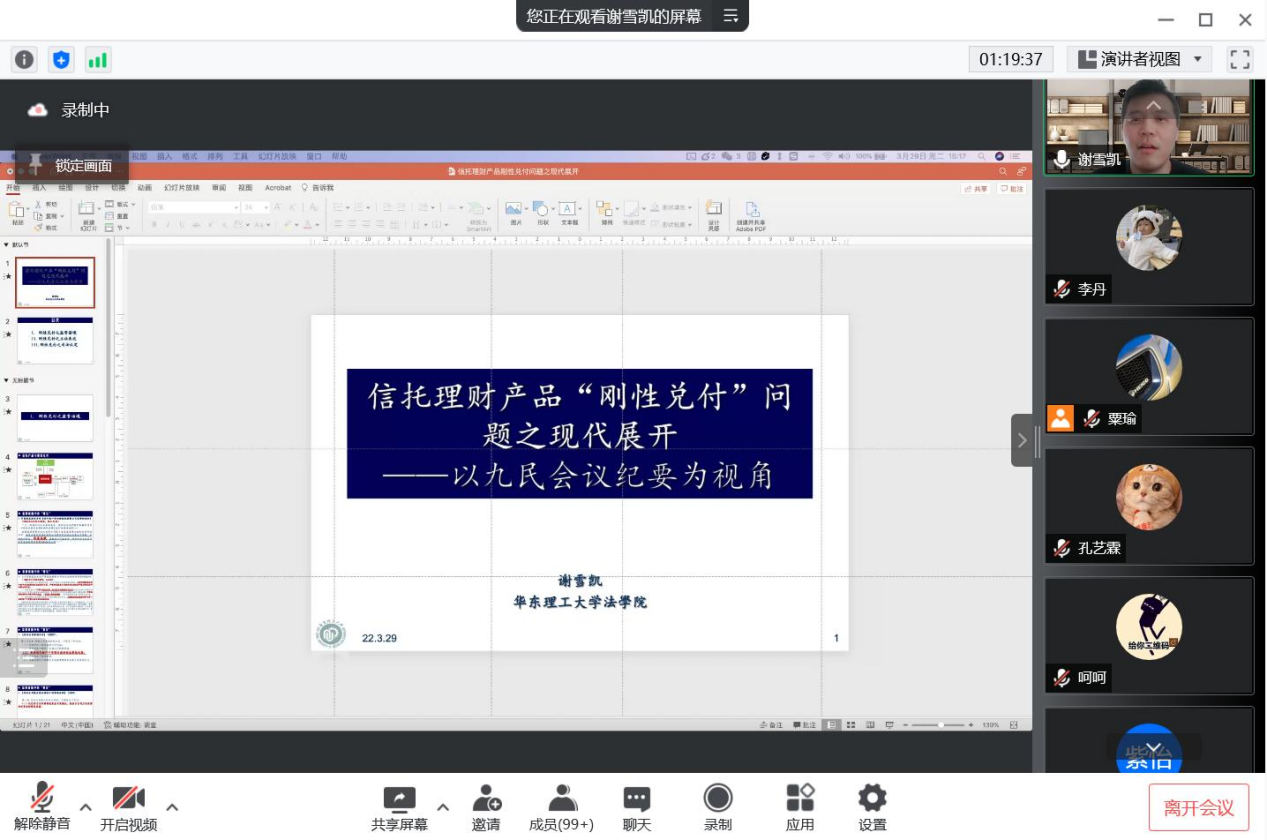
Task: Open the Invite (邀请) icon
Action: [486, 806]
